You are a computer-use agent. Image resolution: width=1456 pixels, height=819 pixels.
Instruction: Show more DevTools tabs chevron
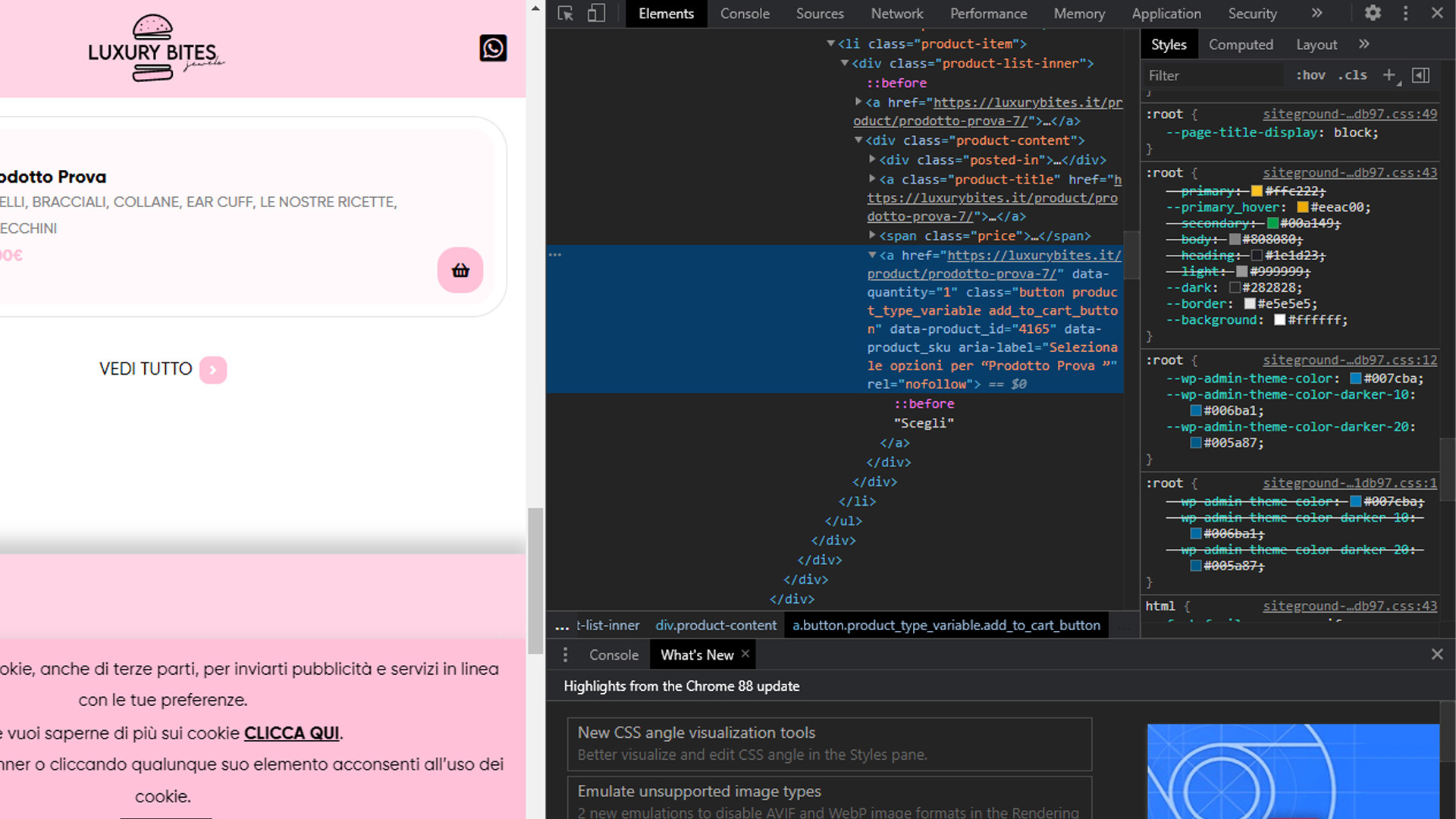1316,14
